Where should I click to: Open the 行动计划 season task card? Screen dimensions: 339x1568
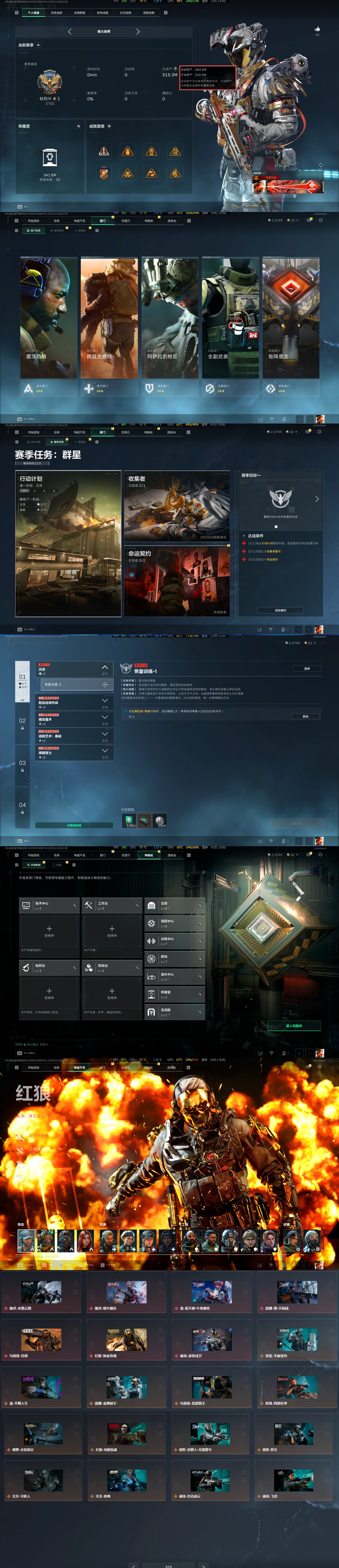(x=68, y=543)
